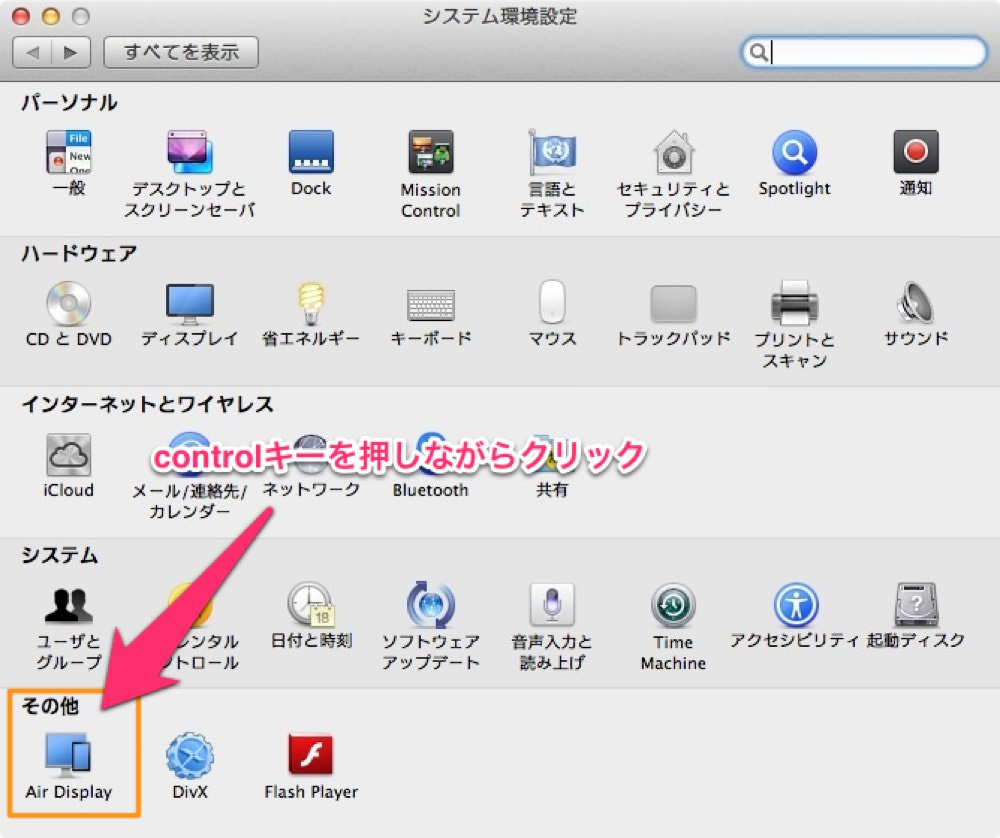Open Bluetooth preferences

[430, 453]
